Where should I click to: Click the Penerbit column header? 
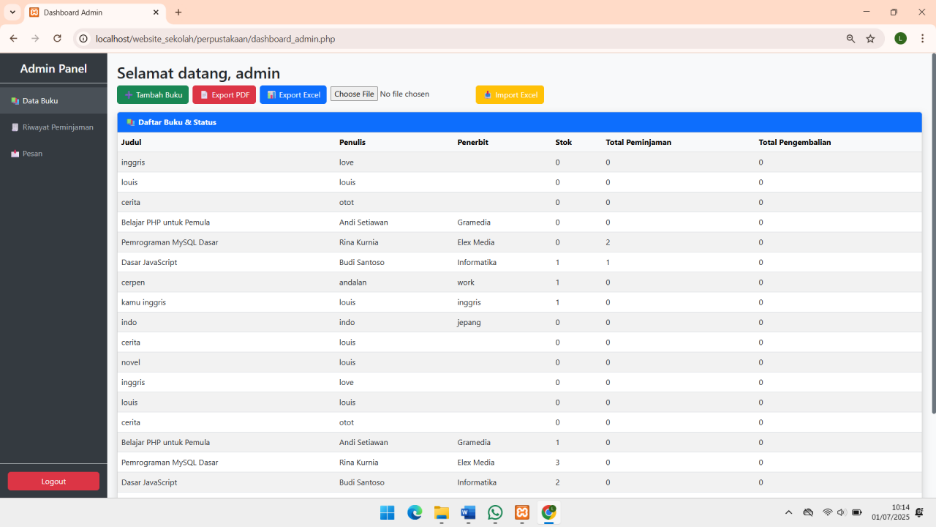[473, 142]
